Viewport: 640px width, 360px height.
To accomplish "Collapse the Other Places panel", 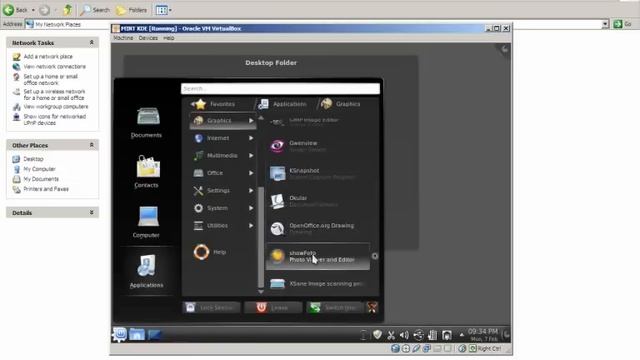I will tap(91, 145).
